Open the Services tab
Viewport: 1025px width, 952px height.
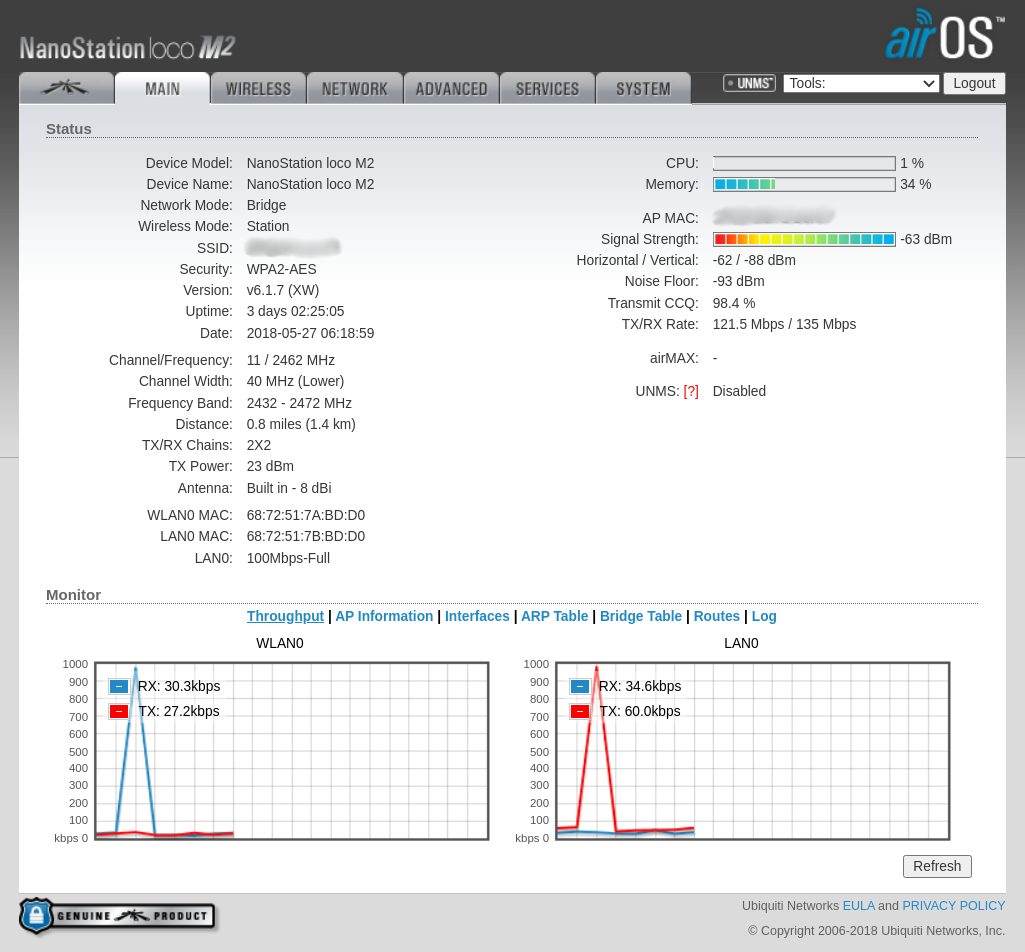547,89
